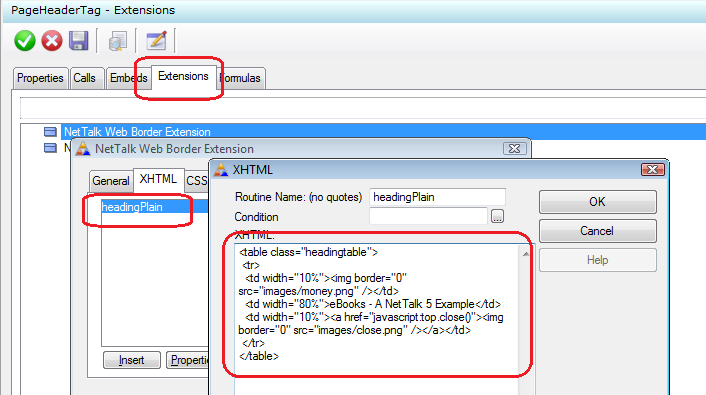Click the red X cancel icon
Image resolution: width=706 pixels, height=395 pixels.
click(x=52, y=41)
